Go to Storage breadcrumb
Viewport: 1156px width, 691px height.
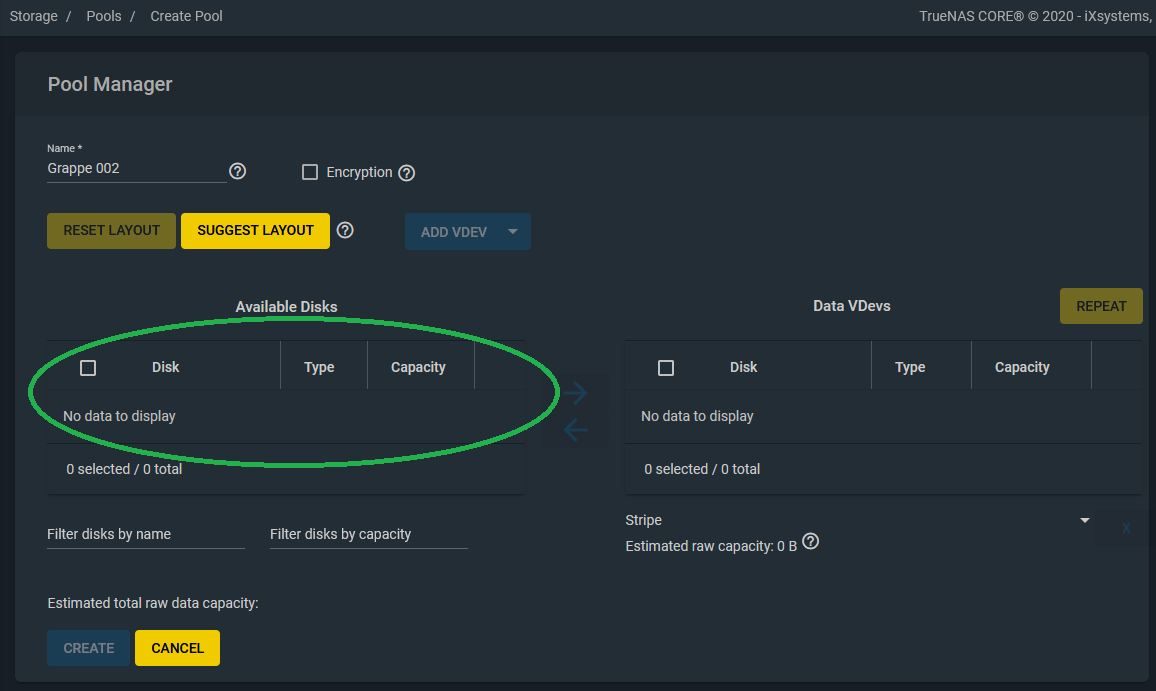(33, 16)
